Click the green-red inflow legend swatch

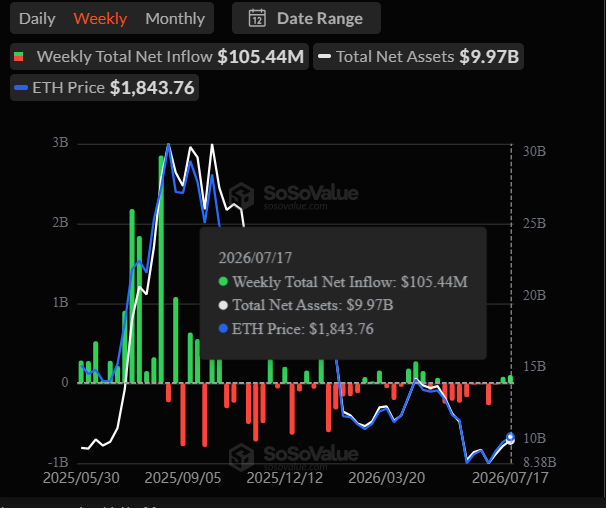(19, 57)
